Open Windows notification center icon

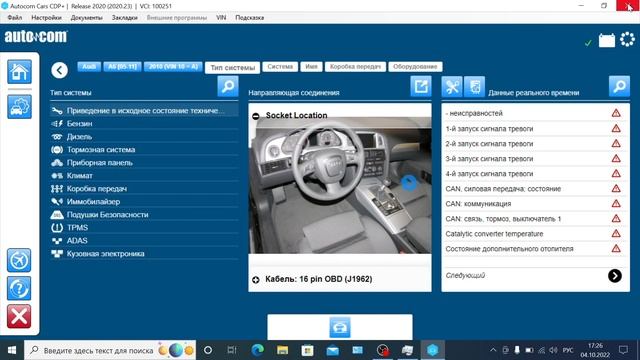623,350
